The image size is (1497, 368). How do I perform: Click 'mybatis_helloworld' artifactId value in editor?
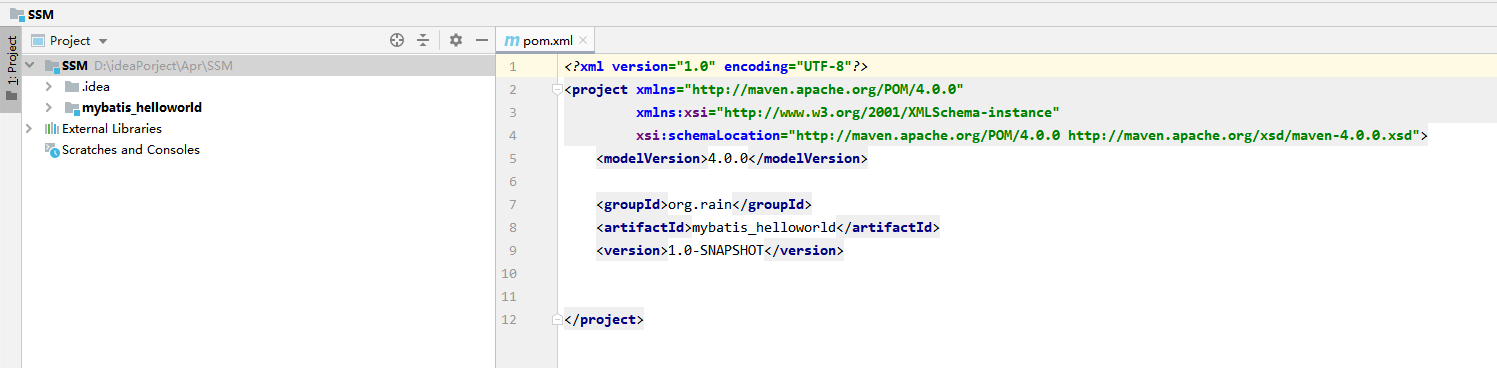763,227
